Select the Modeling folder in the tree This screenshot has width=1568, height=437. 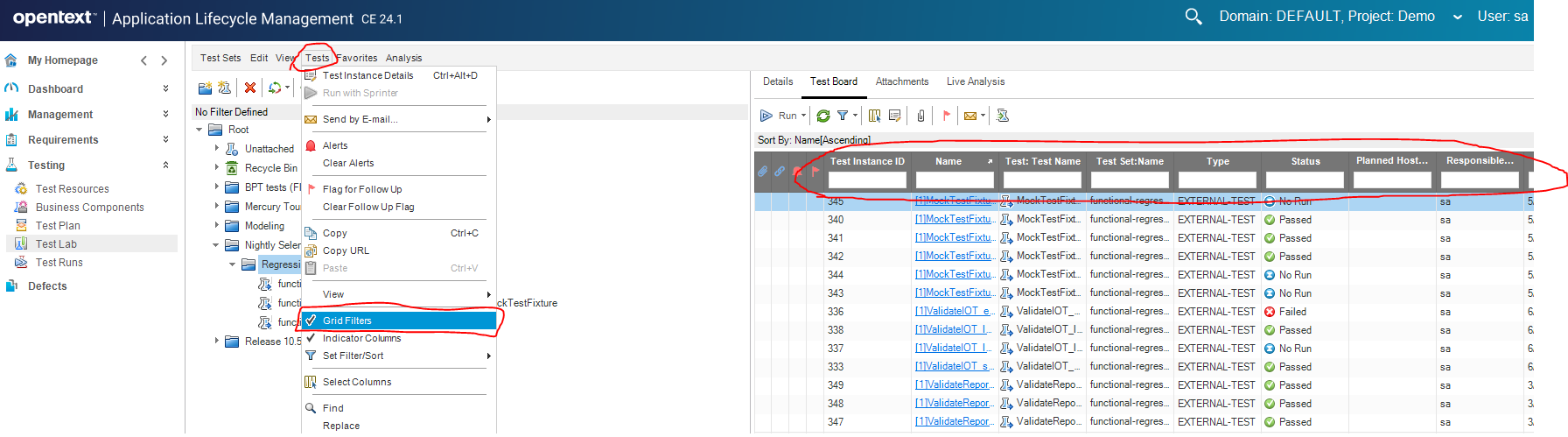tap(264, 226)
